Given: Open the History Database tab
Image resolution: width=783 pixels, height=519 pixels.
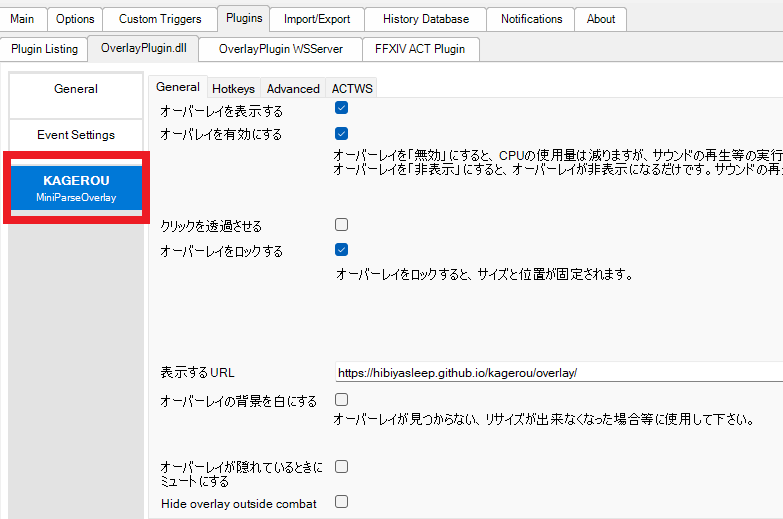Looking at the screenshot, I should 425,18.
